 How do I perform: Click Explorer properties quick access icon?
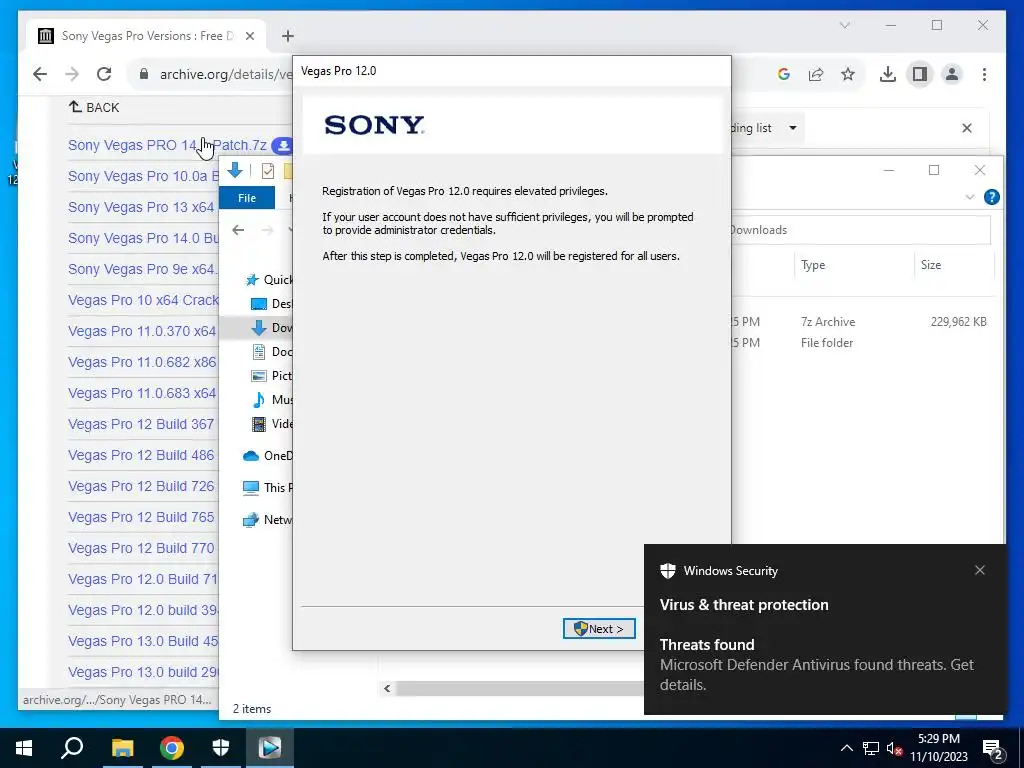[268, 171]
